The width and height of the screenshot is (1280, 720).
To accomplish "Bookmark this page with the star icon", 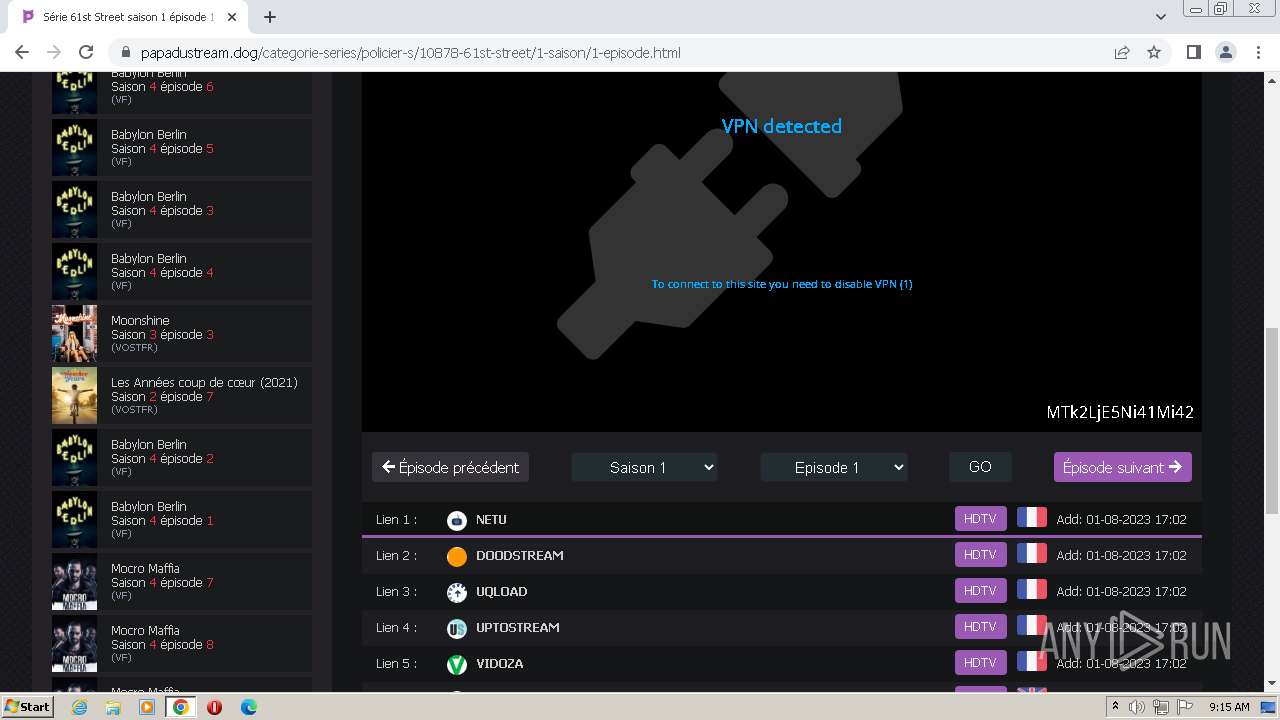I will [x=1154, y=52].
